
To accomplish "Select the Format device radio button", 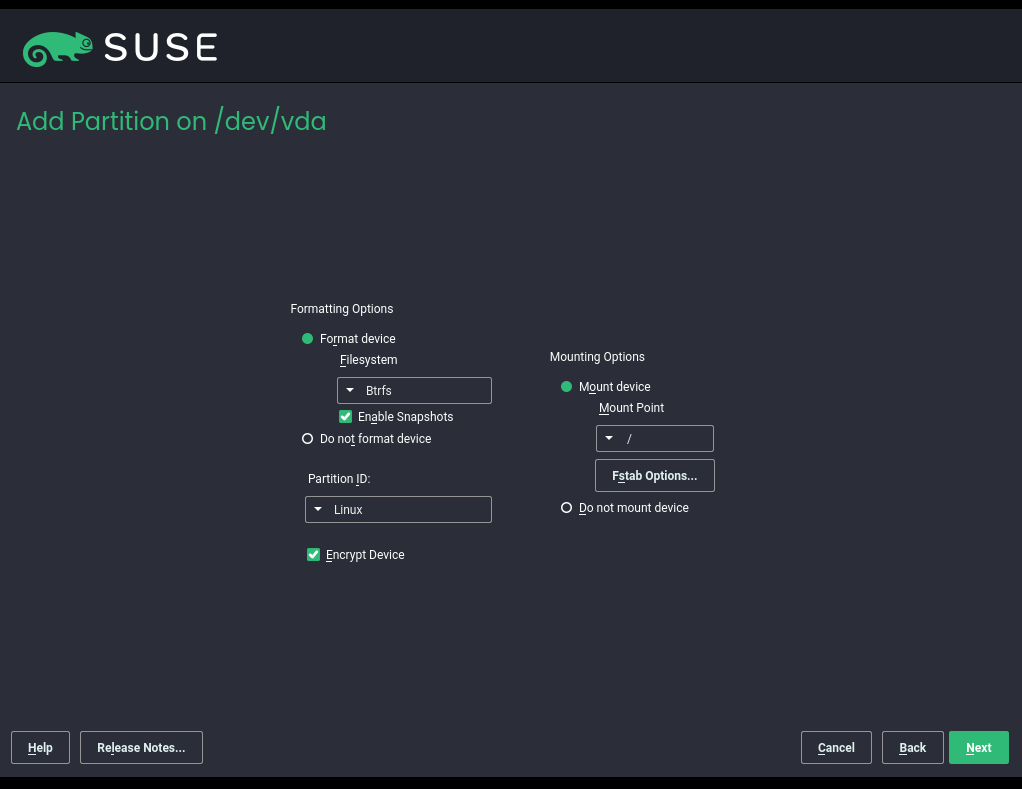I will pyautogui.click(x=308, y=339).
